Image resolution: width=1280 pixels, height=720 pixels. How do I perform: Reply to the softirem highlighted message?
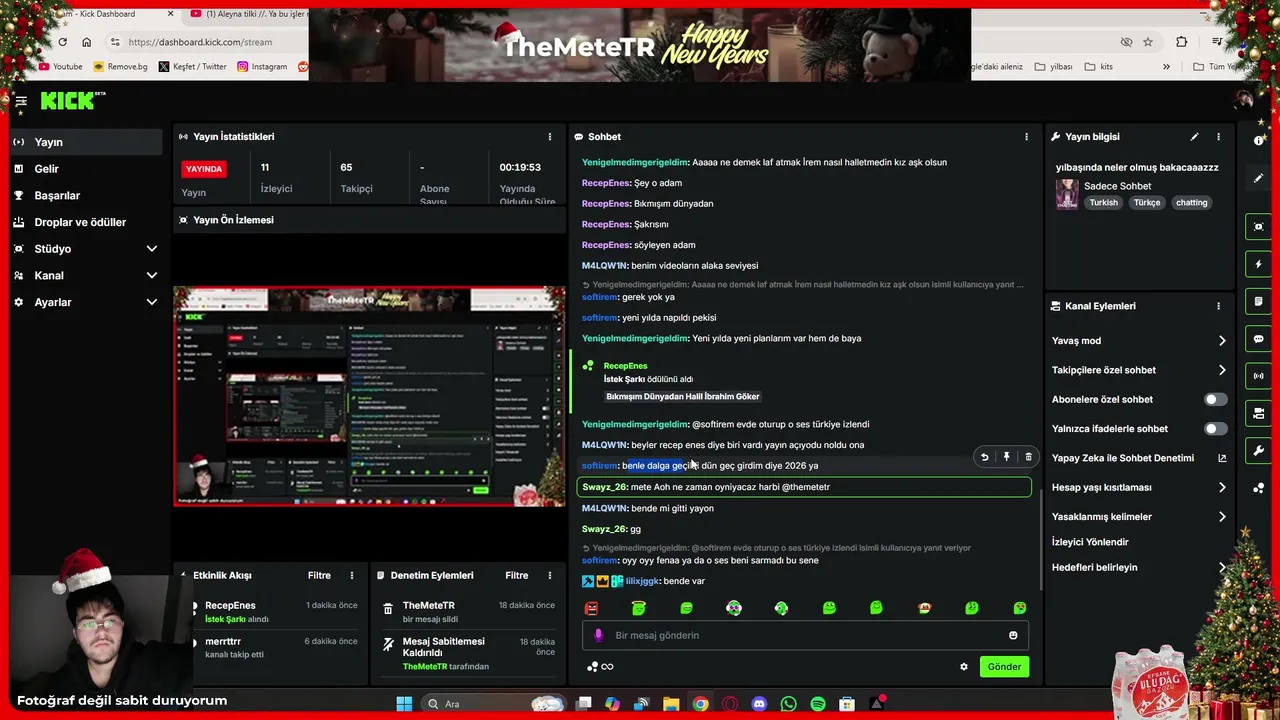tap(984, 457)
